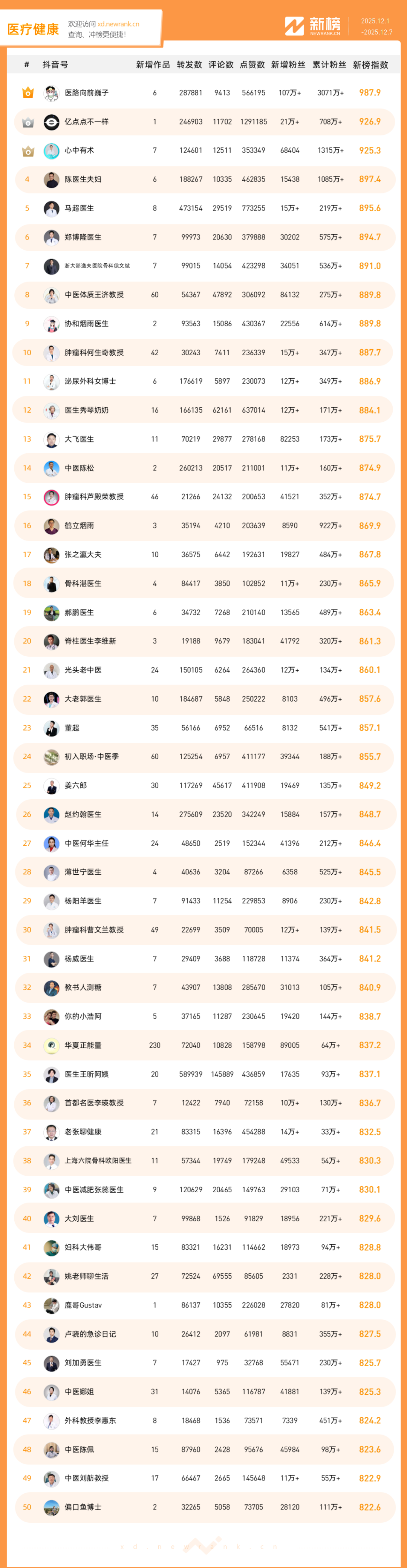Open the xd.newrank.cn link
This screenshot has width=407, height=1568.
(118, 25)
